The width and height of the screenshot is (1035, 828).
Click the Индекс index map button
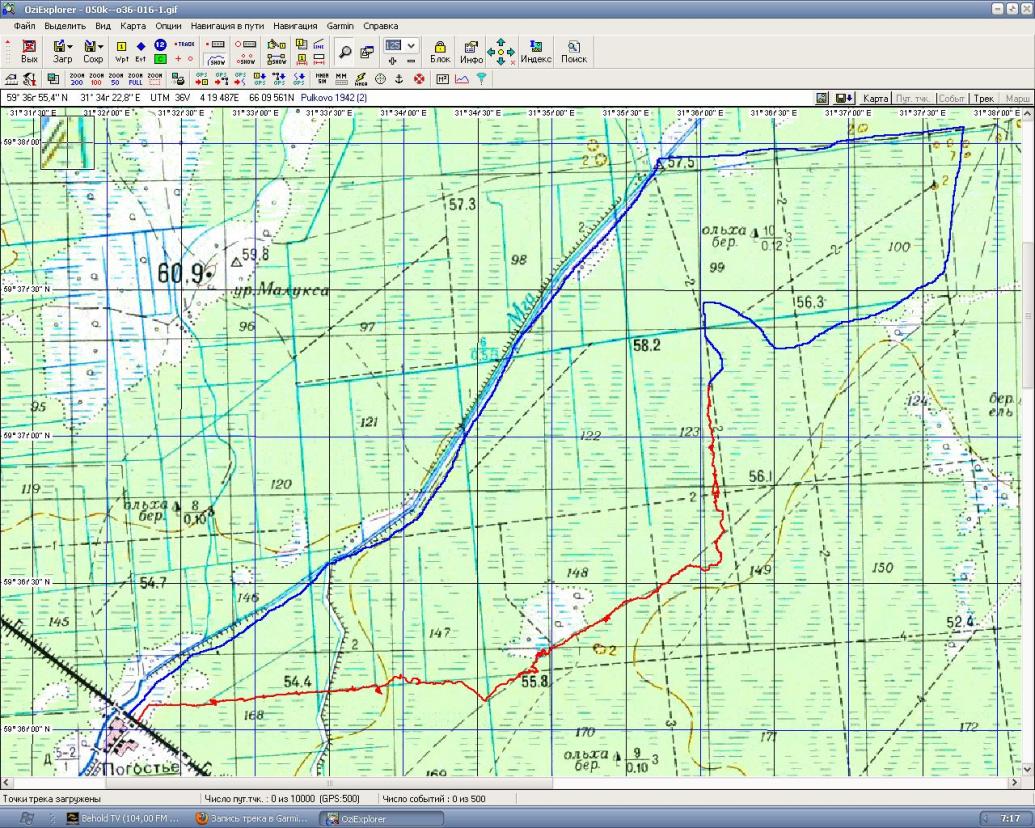pos(536,51)
